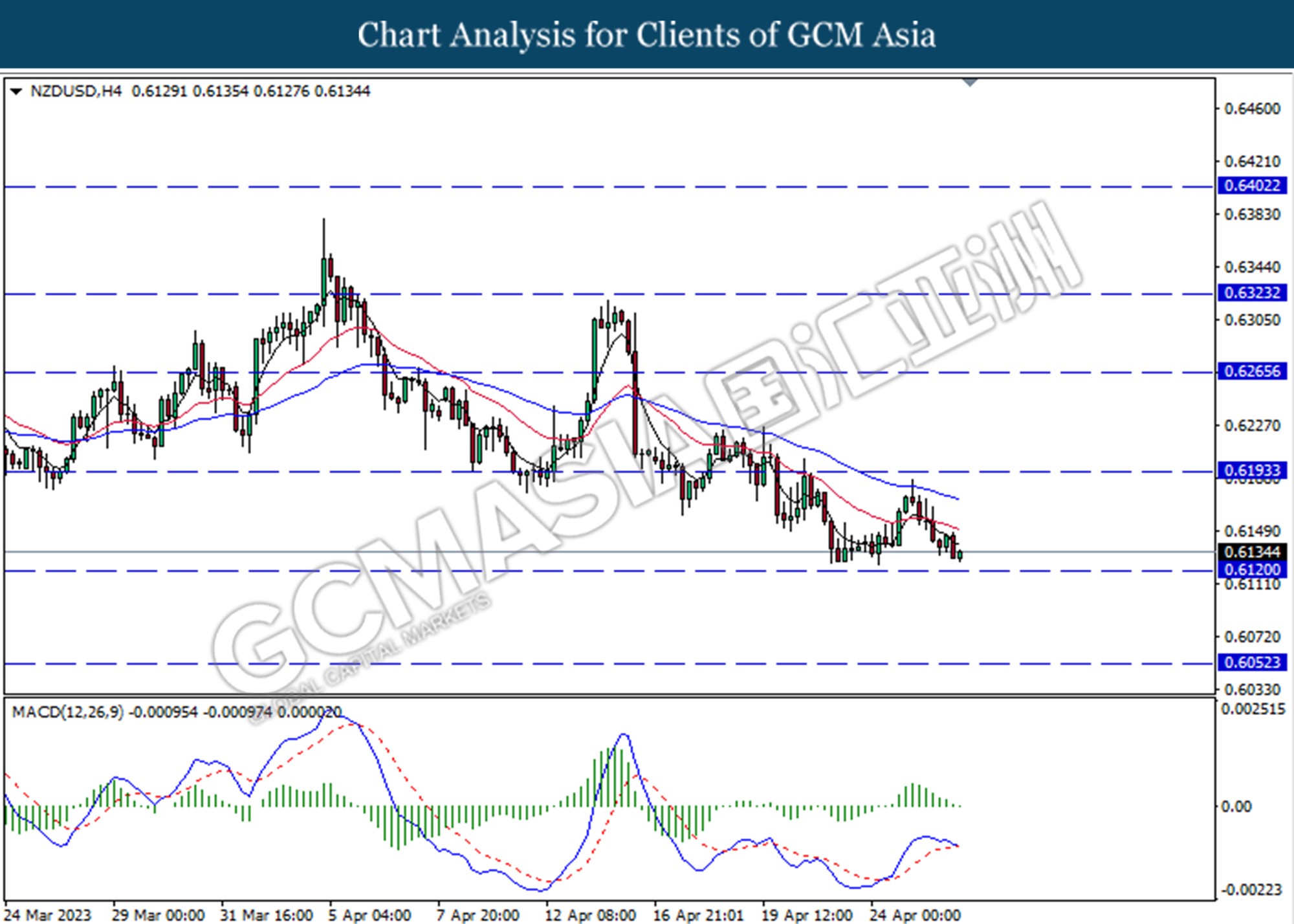Click the OHLC values 0.61291 0.61354 text
This screenshot has width=1294, height=924.
[x=190, y=91]
